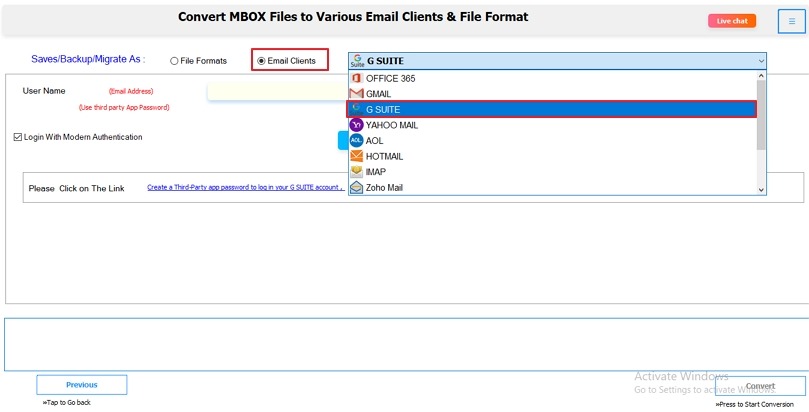The width and height of the screenshot is (809, 412).
Task: Click the IMAP mail icon
Action: (x=356, y=172)
